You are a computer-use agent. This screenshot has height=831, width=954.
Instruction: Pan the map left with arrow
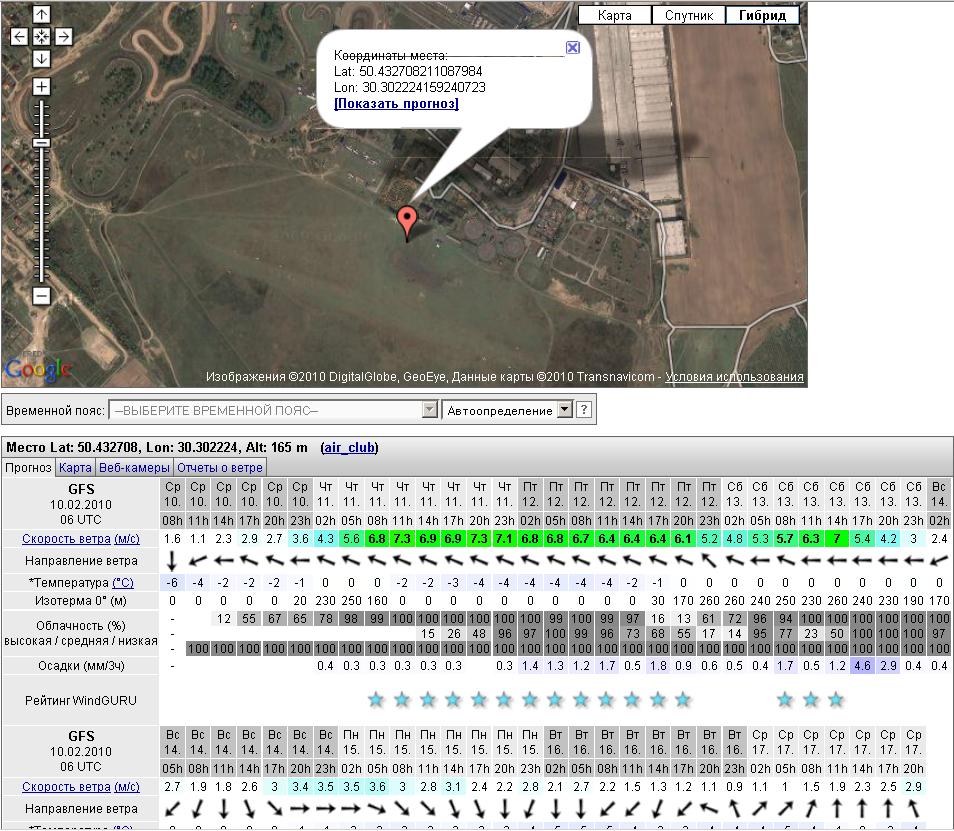coord(19,37)
